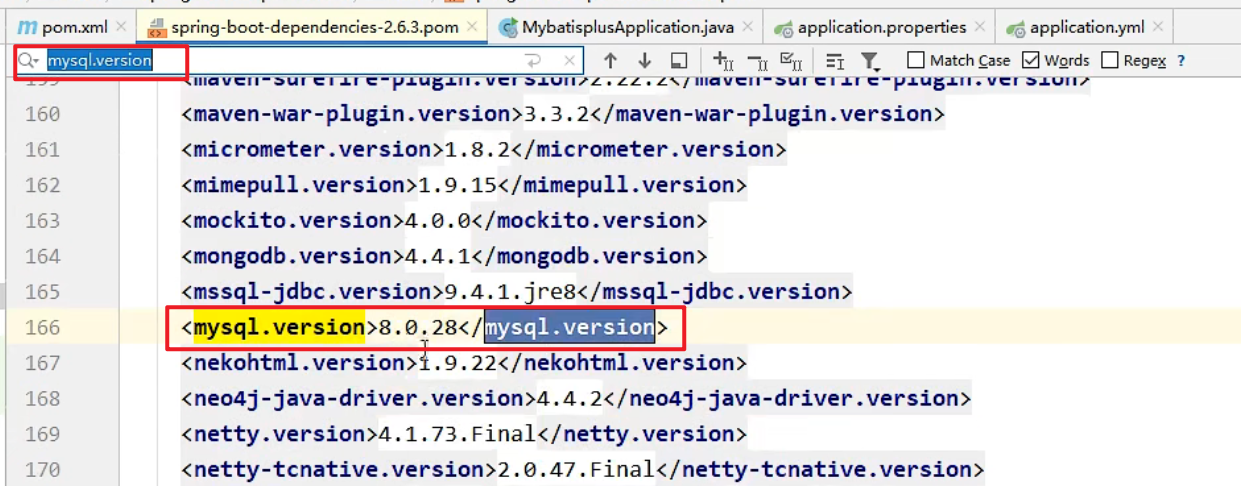Select all search occurrences
1241x486 pixels.
(x=791, y=61)
